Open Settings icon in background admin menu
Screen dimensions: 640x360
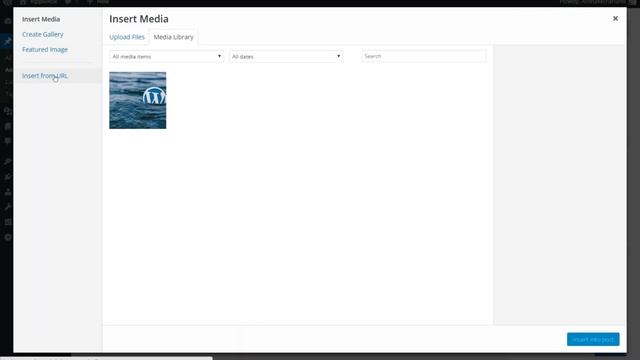pyautogui.click(x=7, y=222)
